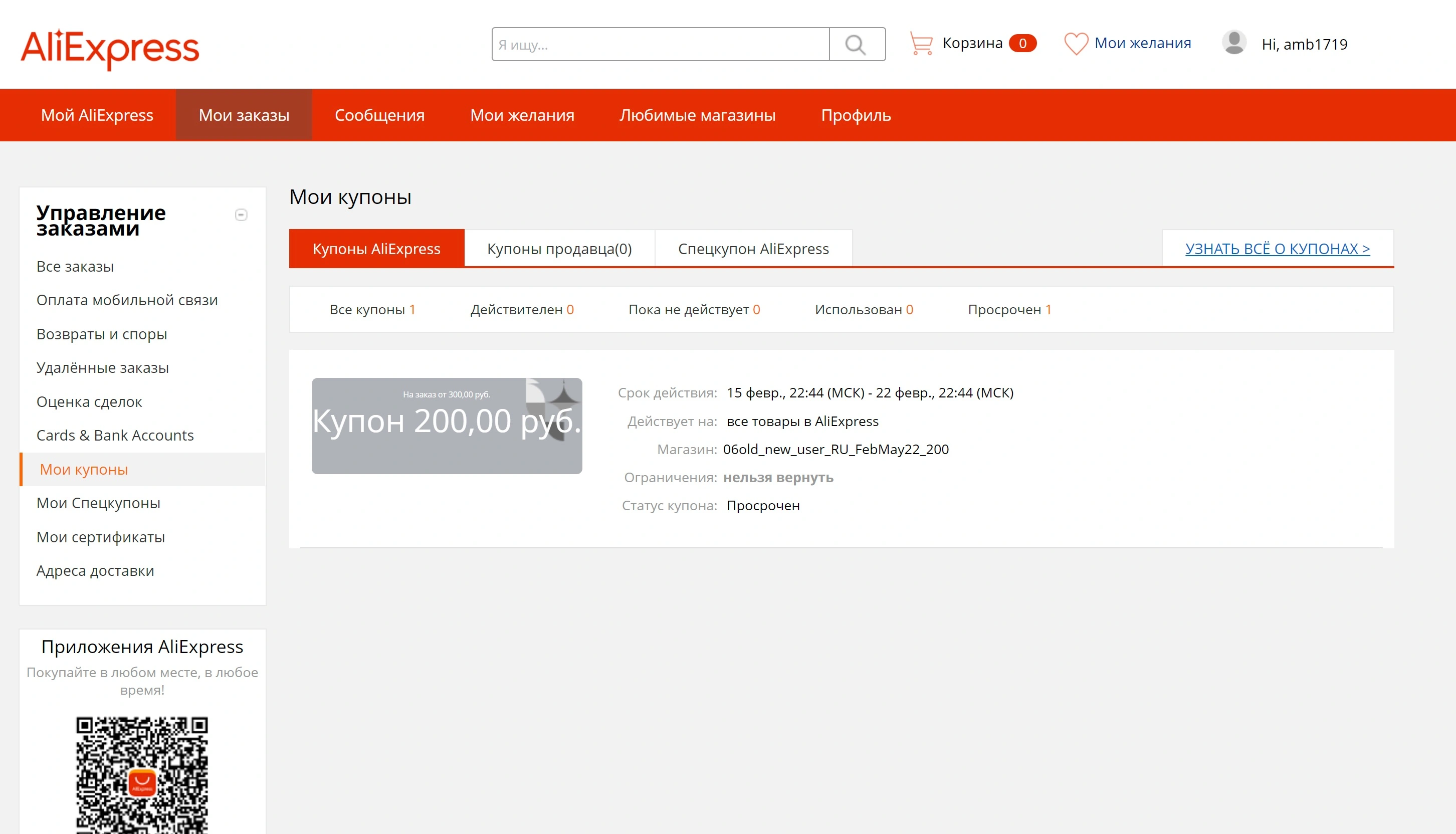Viewport: 1456px width, 834px height.
Task: Open Удалённые заказы in sidebar
Action: [x=103, y=368]
